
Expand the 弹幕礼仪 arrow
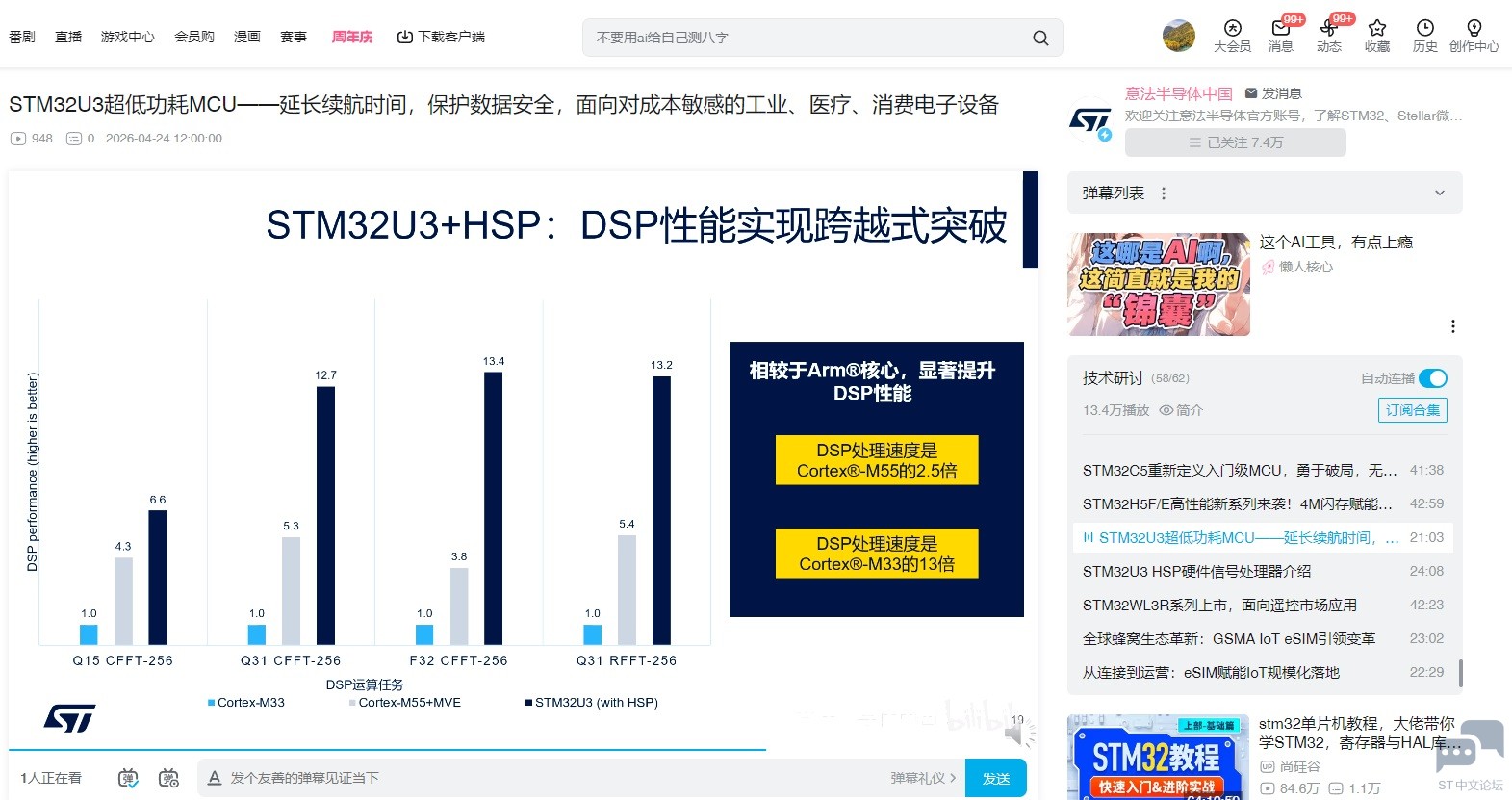tap(953, 778)
